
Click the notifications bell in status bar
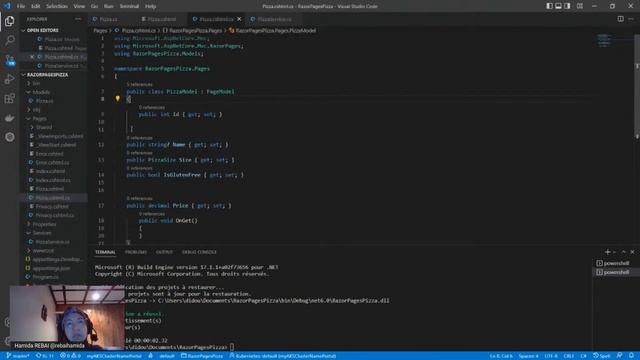[631, 356]
